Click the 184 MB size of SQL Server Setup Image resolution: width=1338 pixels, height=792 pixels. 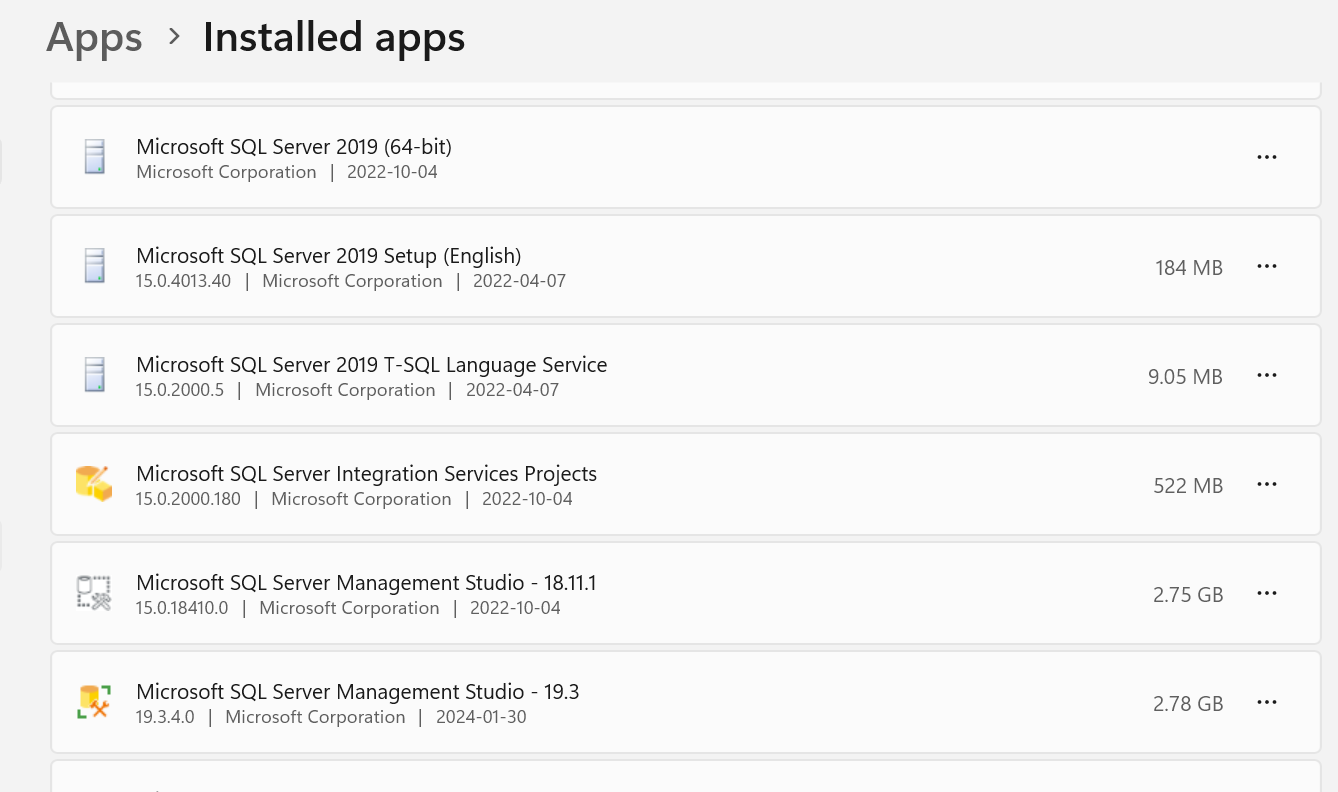(x=1188, y=268)
